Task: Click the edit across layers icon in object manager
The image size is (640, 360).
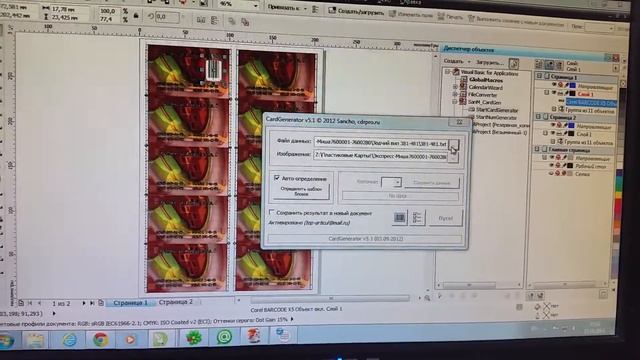Action: pyautogui.click(x=549, y=64)
